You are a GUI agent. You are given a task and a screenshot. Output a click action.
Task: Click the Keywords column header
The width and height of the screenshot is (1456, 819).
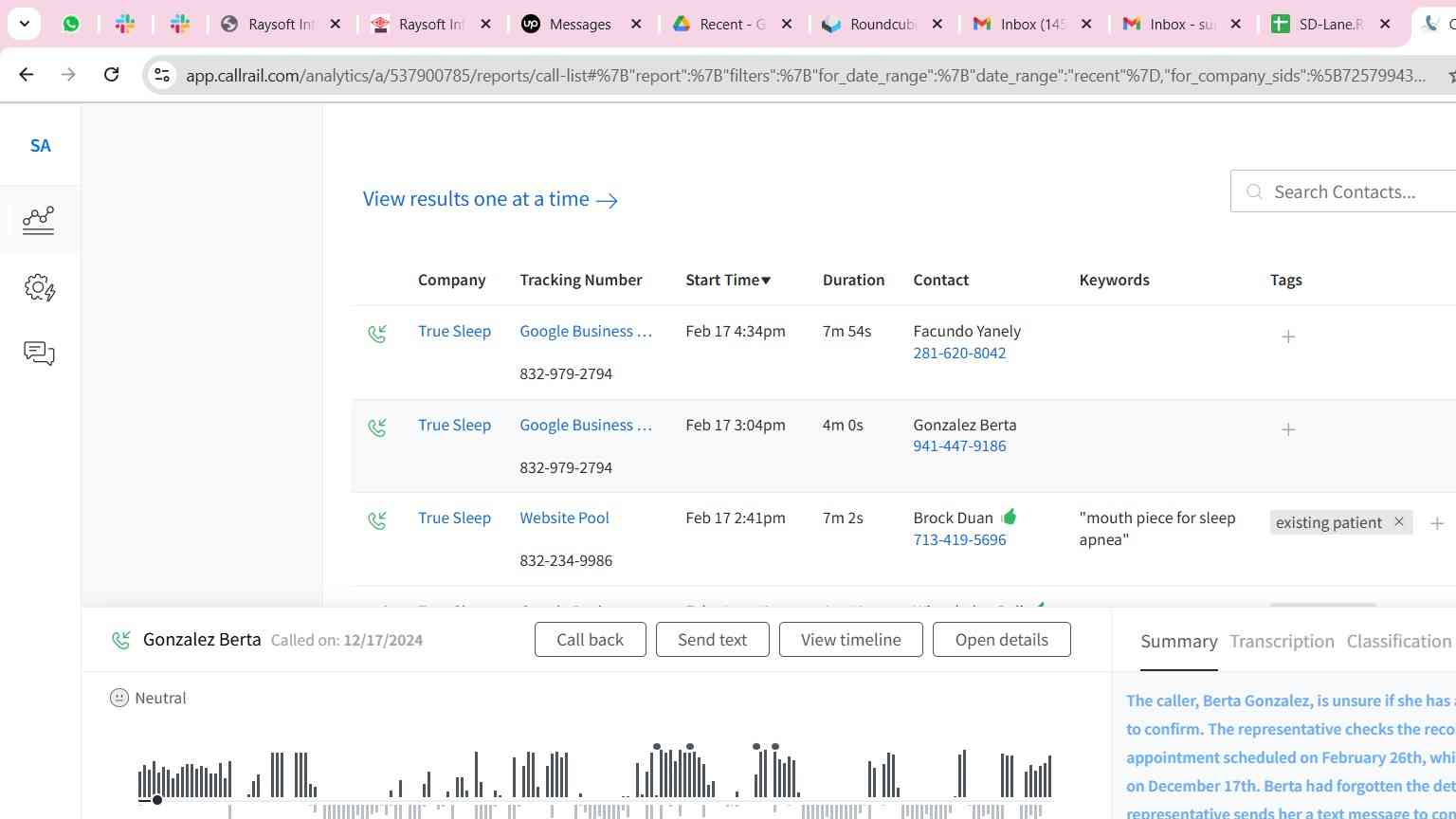[1114, 280]
